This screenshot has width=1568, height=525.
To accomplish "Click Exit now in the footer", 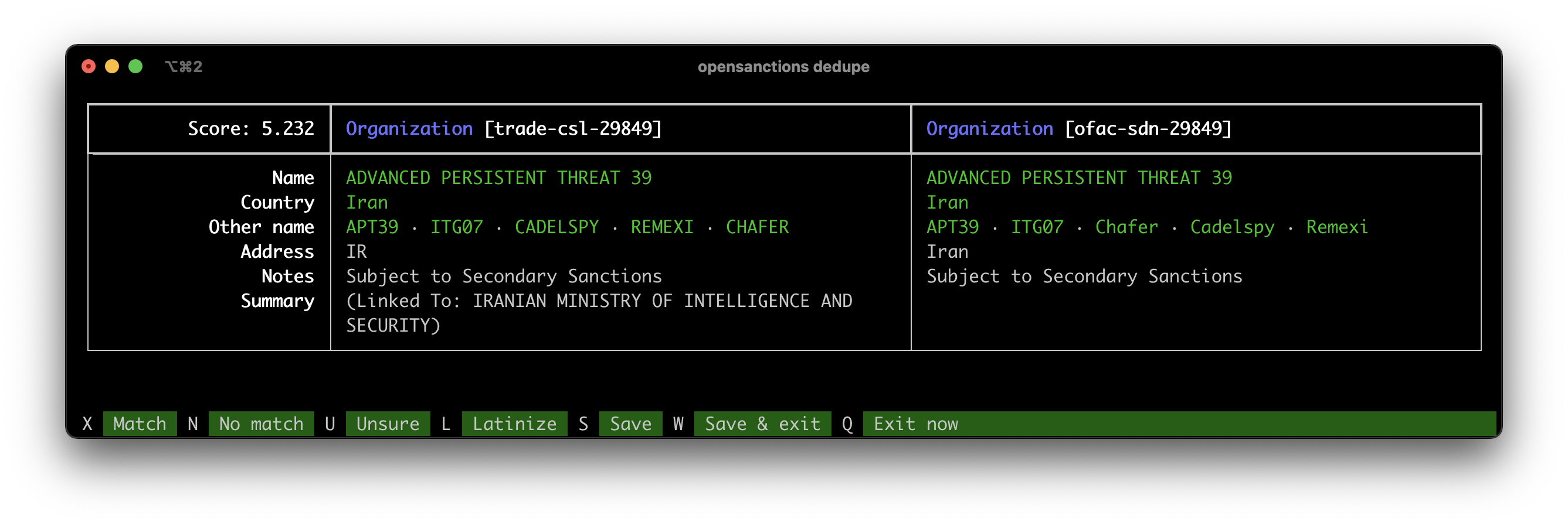I will click(916, 424).
